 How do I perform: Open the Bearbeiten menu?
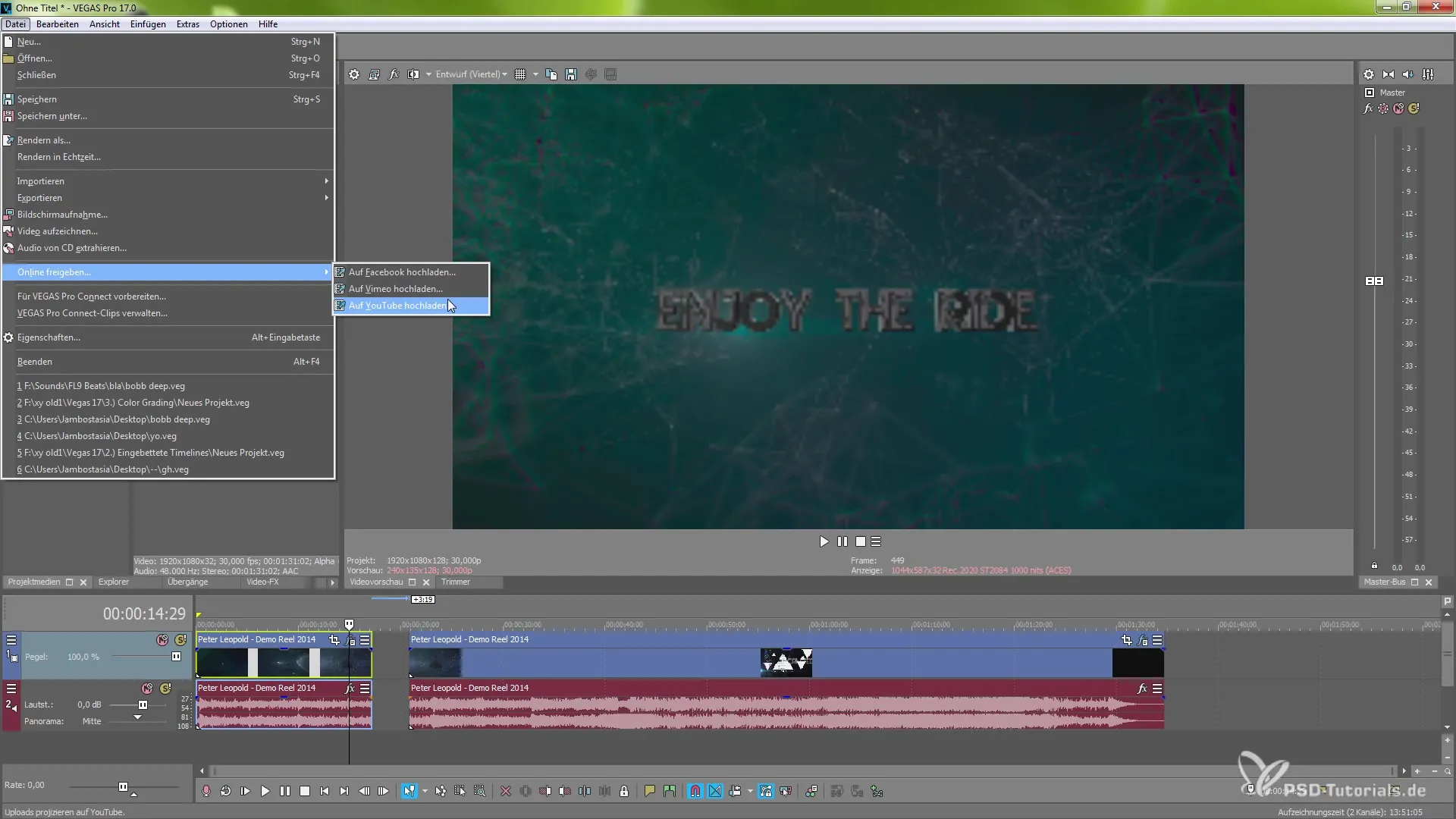tap(58, 24)
